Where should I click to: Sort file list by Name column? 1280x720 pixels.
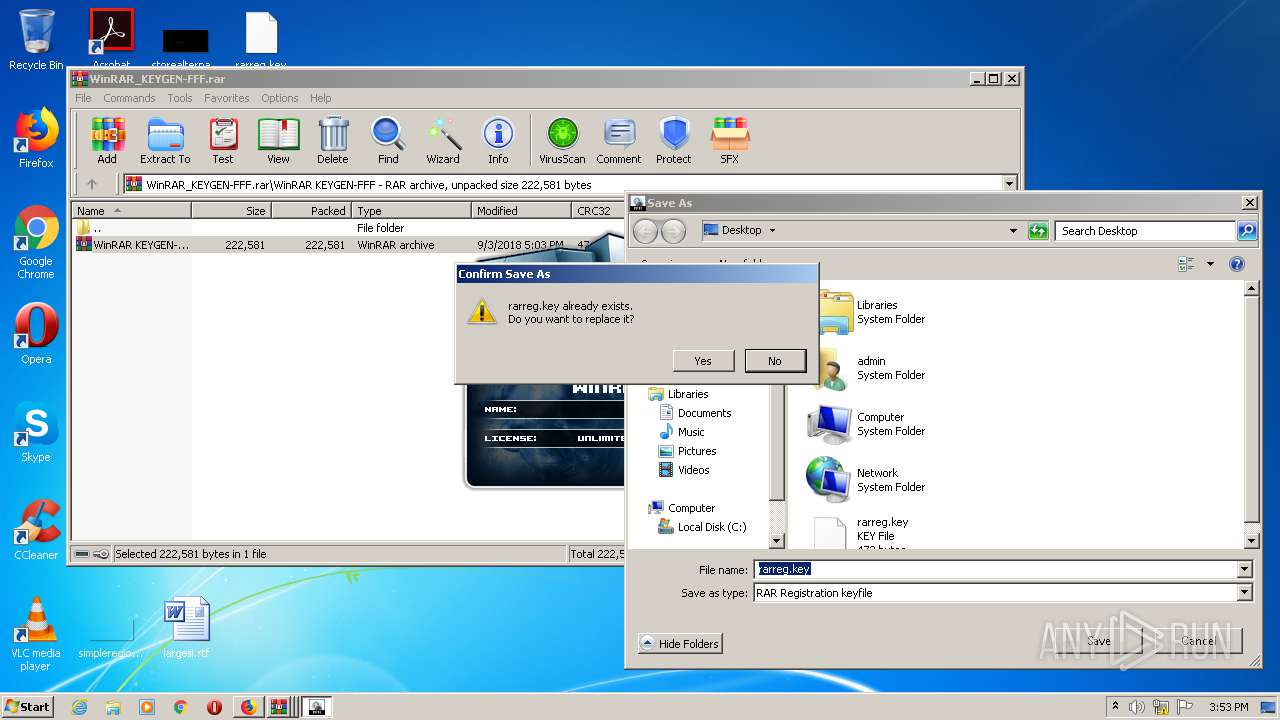131,211
